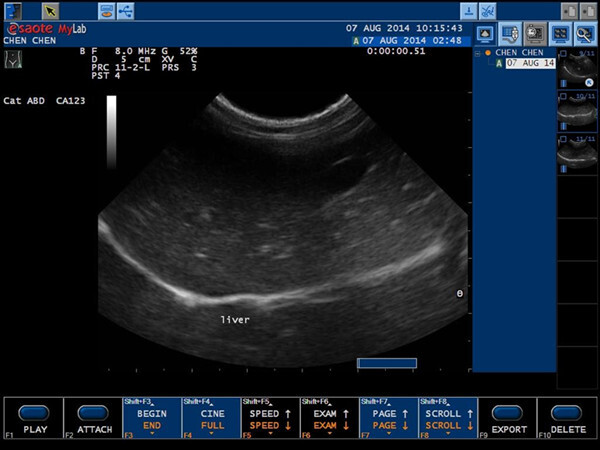
Task: Toggle the BEGIN END soft key
Action: click(151, 419)
